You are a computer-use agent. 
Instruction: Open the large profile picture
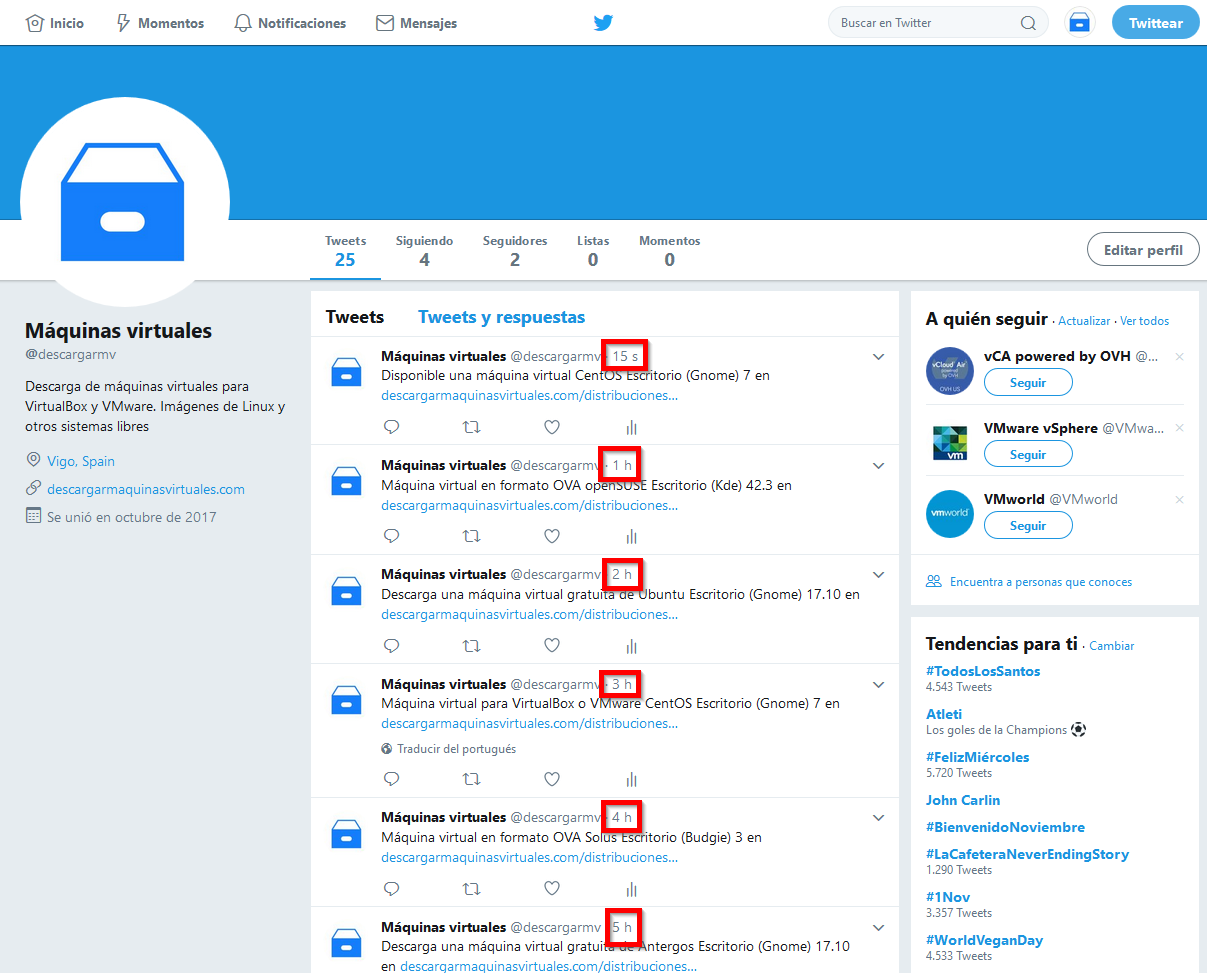[124, 200]
